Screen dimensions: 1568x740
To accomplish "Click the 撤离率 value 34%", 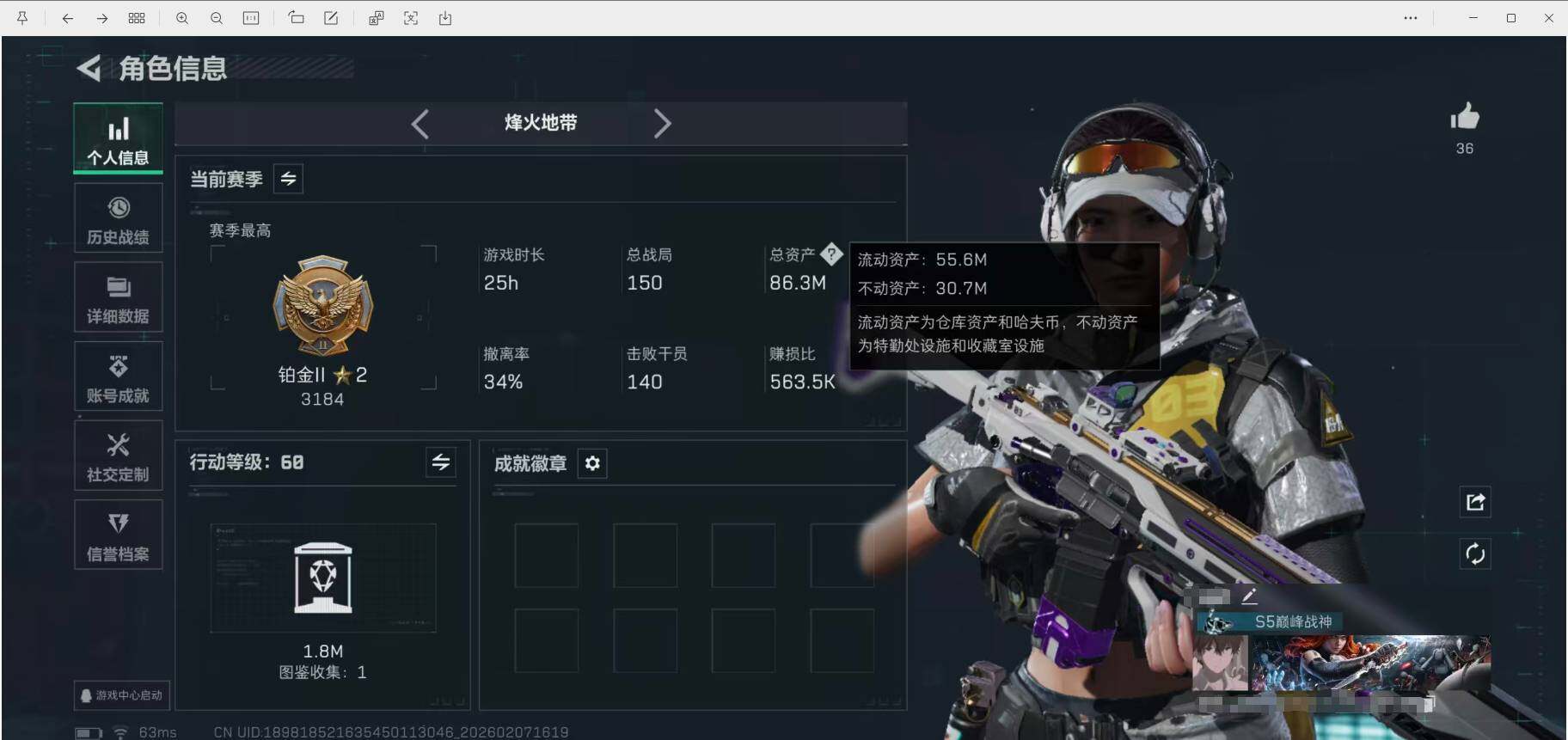I will (x=504, y=382).
